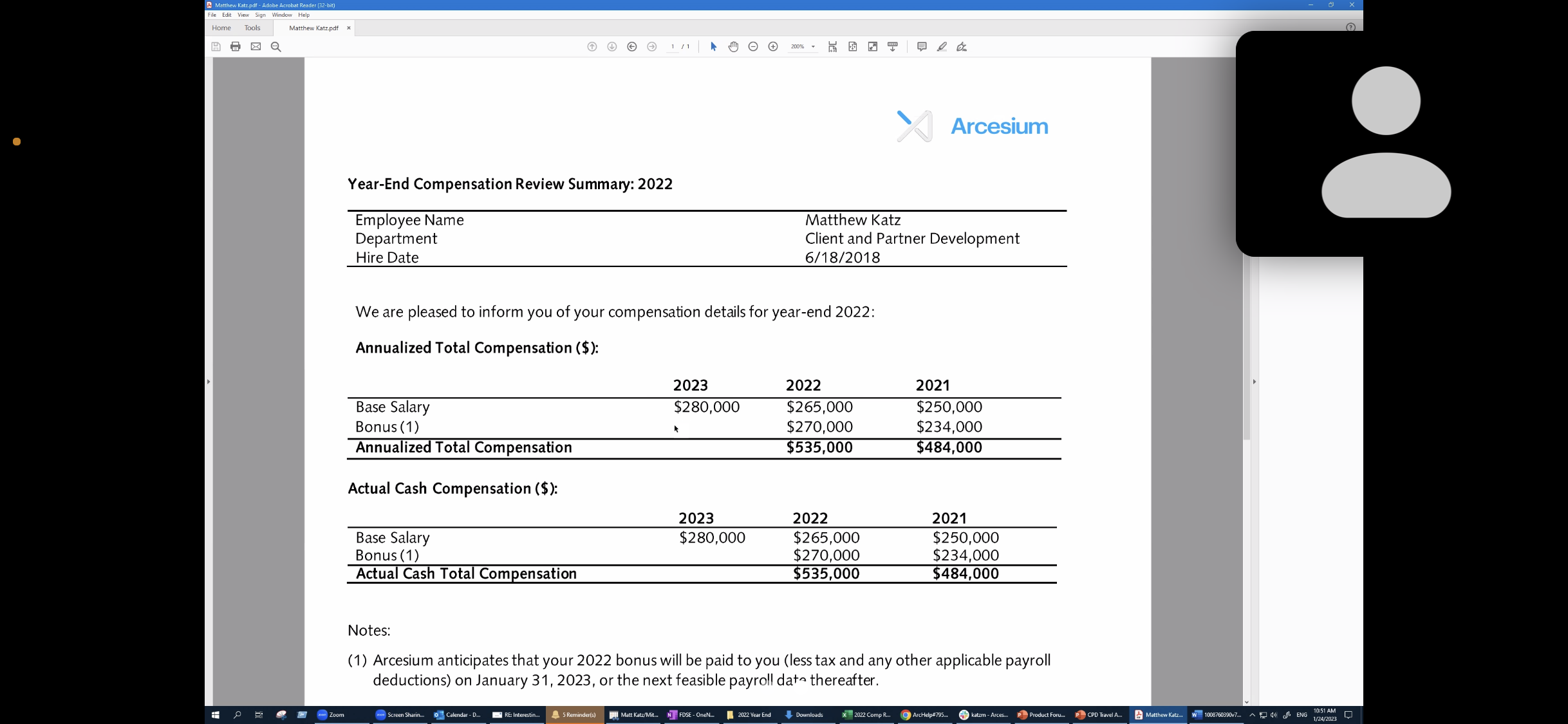Click the Zoom in plus icon
The height and width of the screenshot is (724, 1568).
coord(773,47)
